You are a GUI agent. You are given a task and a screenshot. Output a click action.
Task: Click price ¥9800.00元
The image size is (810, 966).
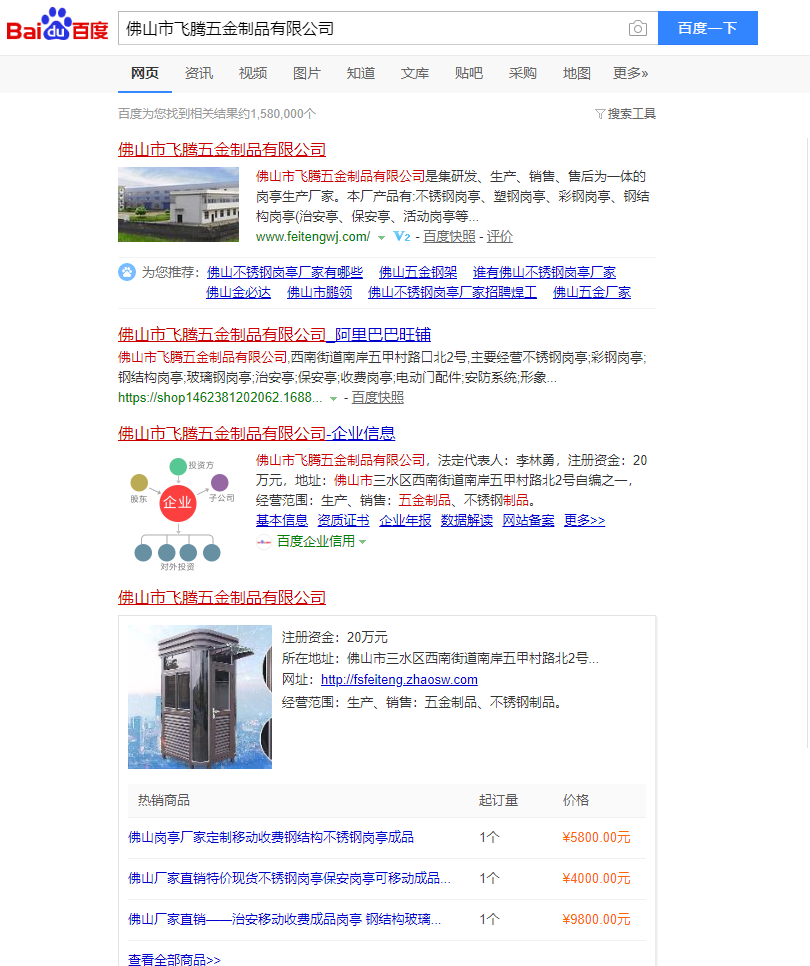pyautogui.click(x=596, y=920)
